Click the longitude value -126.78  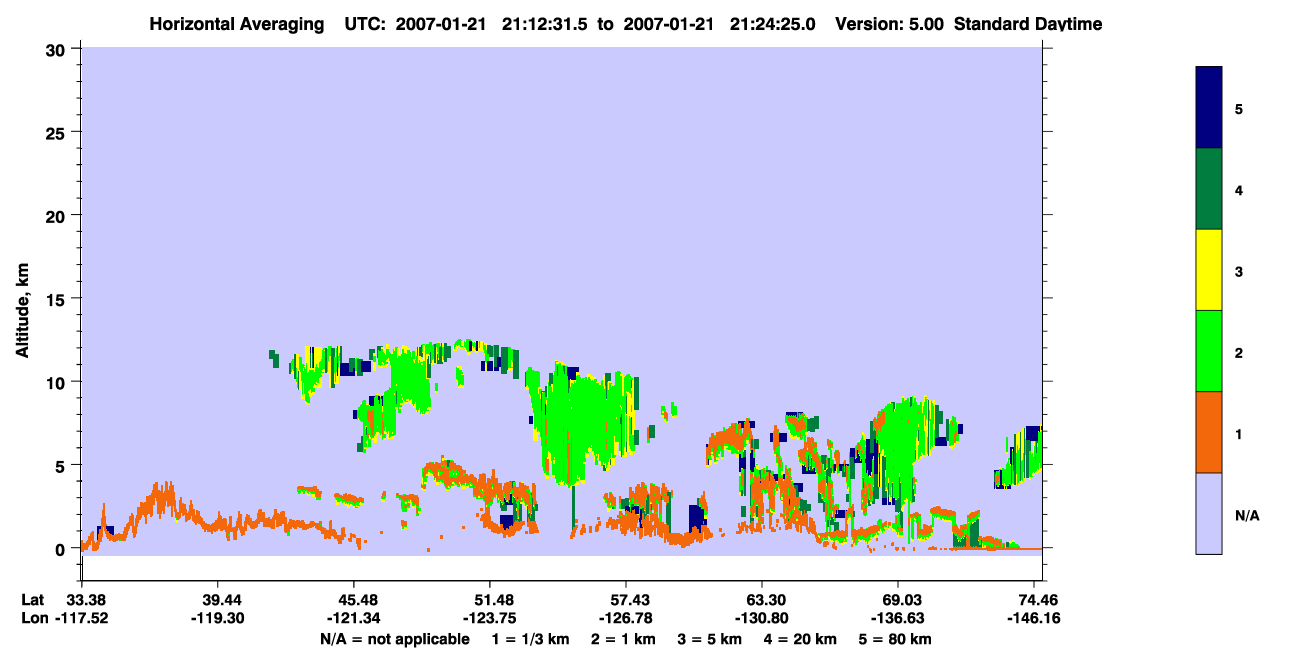pyautogui.click(x=625, y=619)
